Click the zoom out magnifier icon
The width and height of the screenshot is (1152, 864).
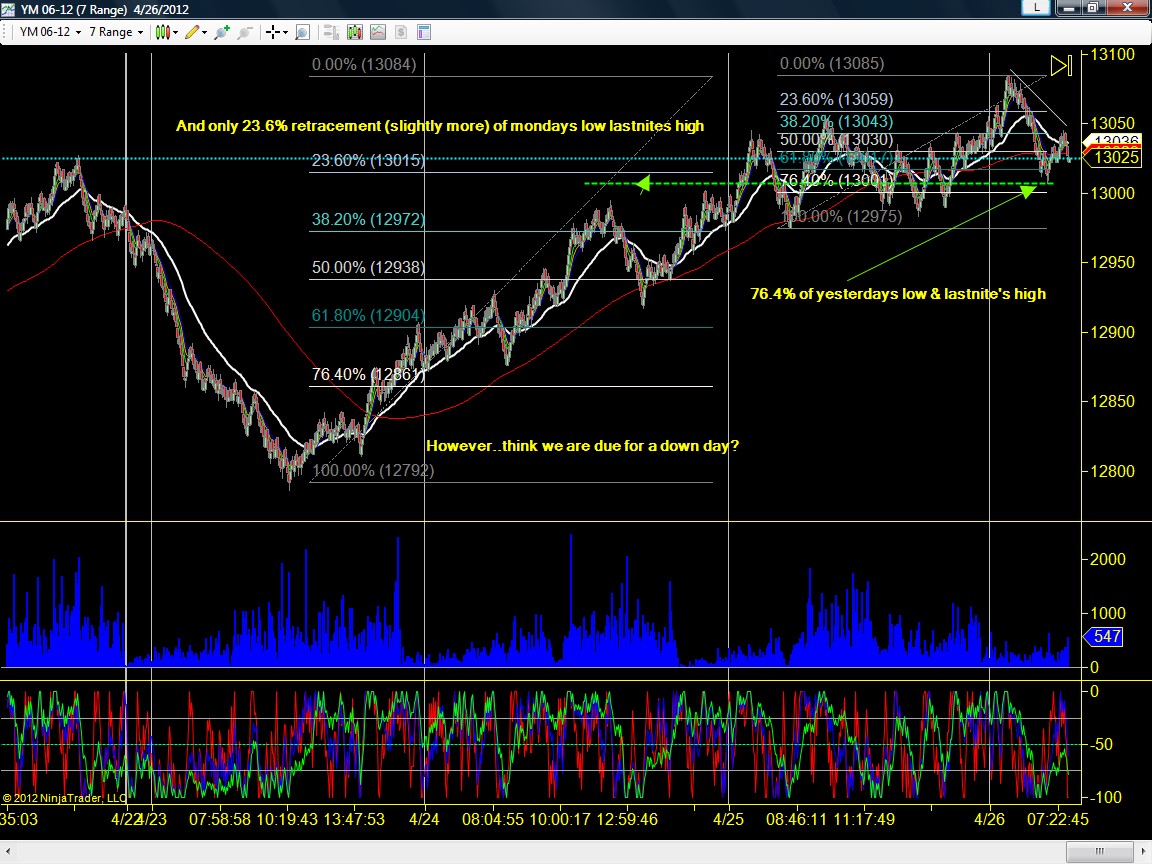pyautogui.click(x=245, y=32)
